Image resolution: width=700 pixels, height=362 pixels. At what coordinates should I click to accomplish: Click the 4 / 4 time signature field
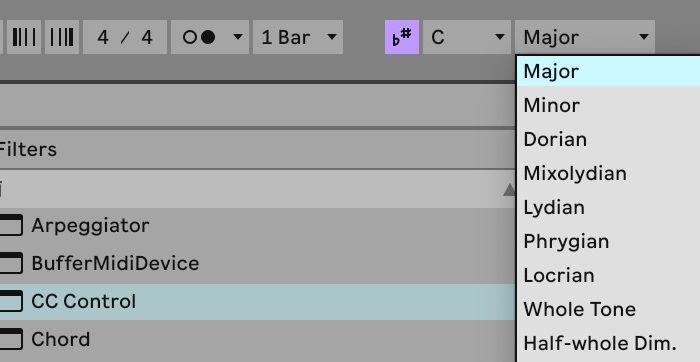pos(125,37)
